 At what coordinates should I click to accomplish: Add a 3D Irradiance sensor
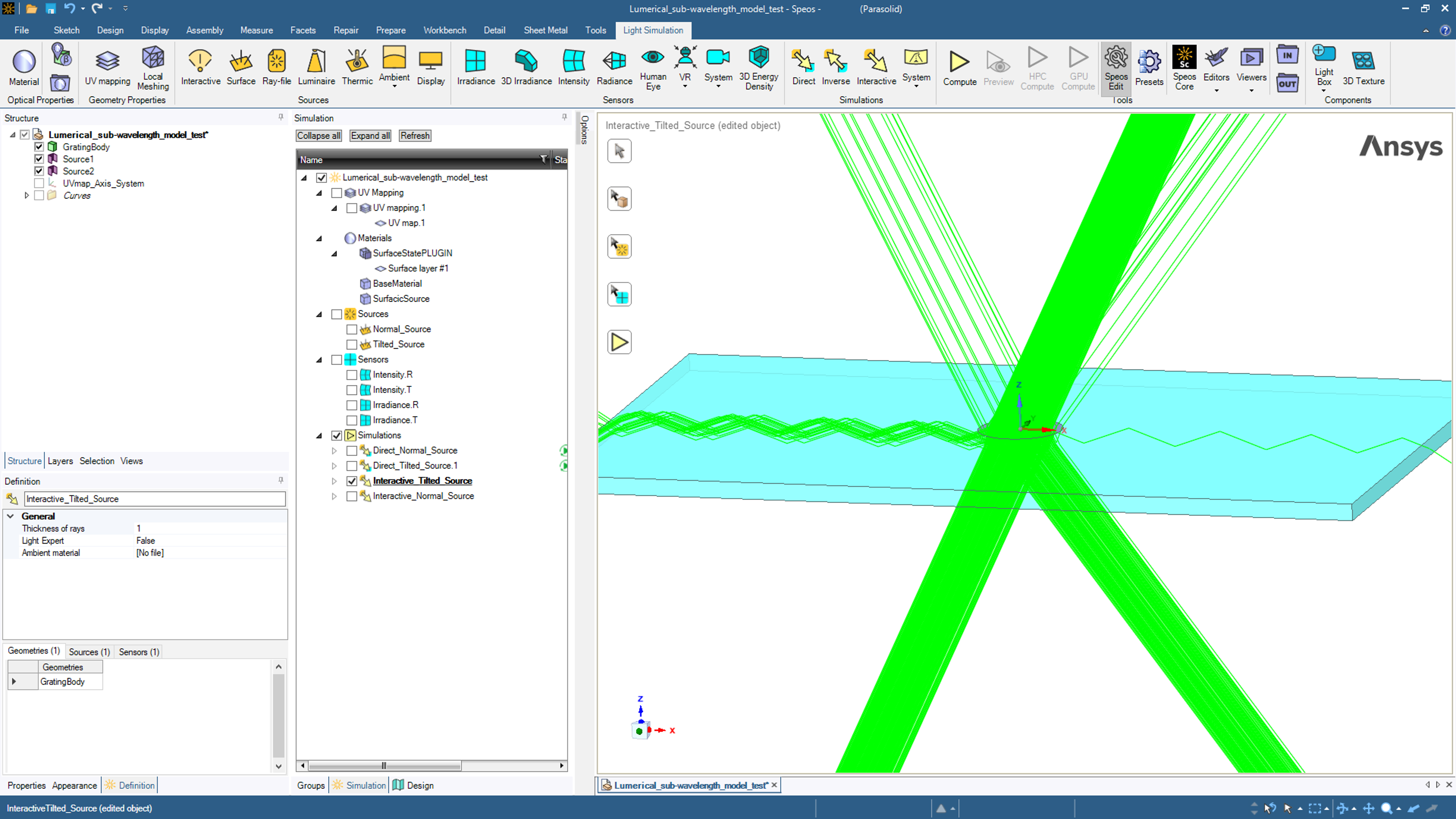coord(526,68)
